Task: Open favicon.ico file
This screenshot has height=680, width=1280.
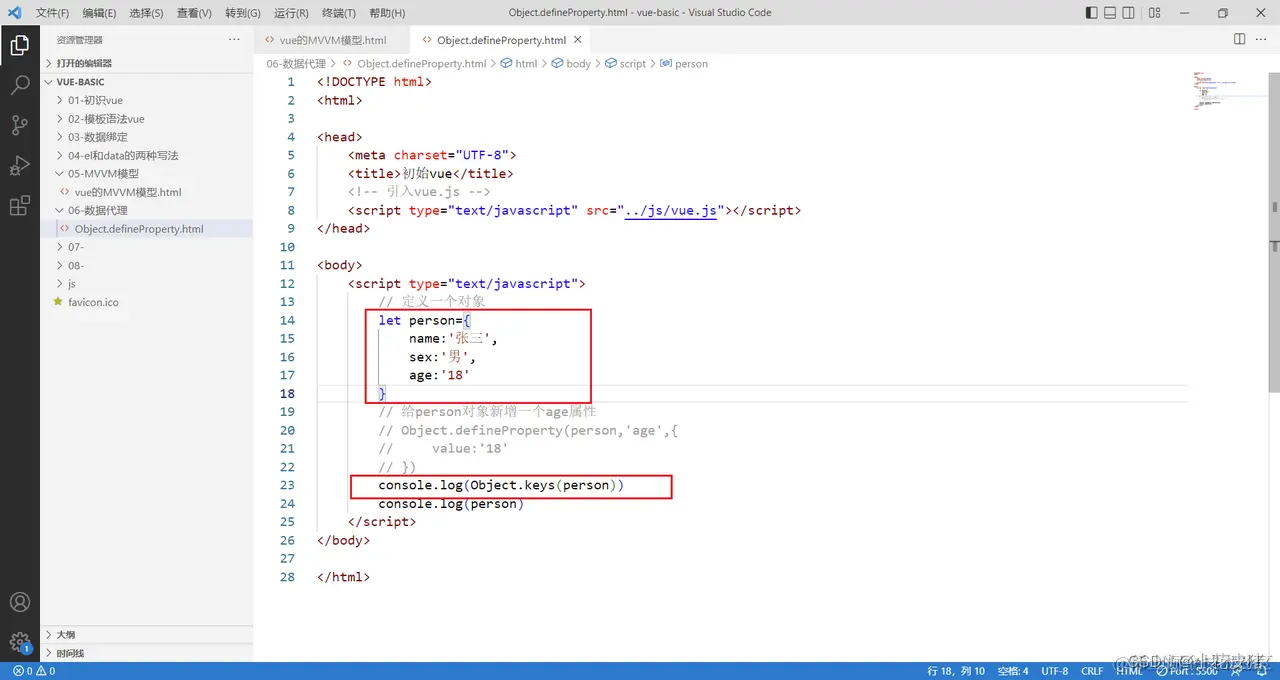Action: (x=147, y=302)
